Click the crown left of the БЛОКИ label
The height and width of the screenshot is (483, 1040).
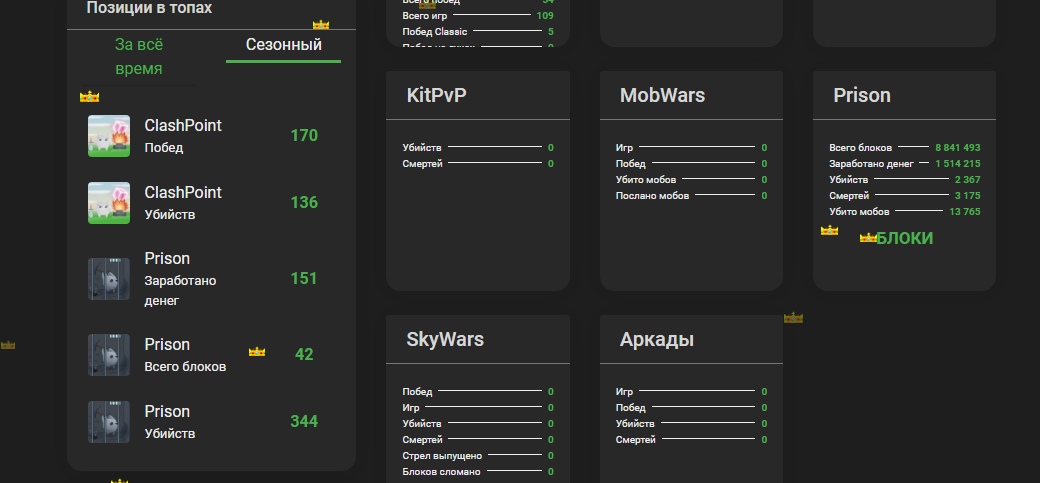tap(868, 238)
